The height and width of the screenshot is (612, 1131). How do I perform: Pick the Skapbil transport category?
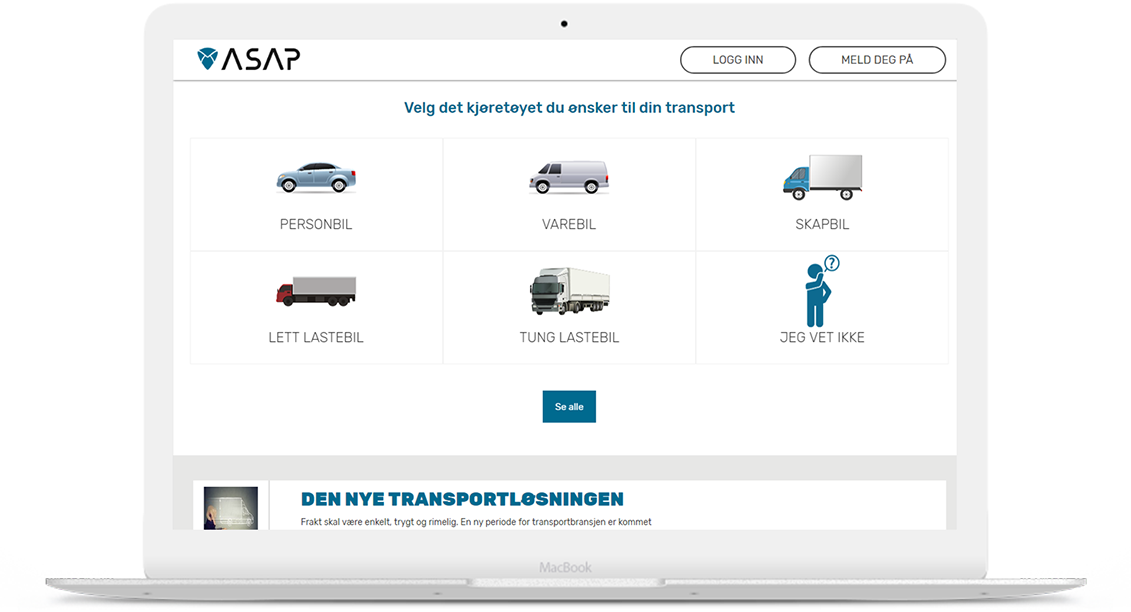(x=822, y=194)
